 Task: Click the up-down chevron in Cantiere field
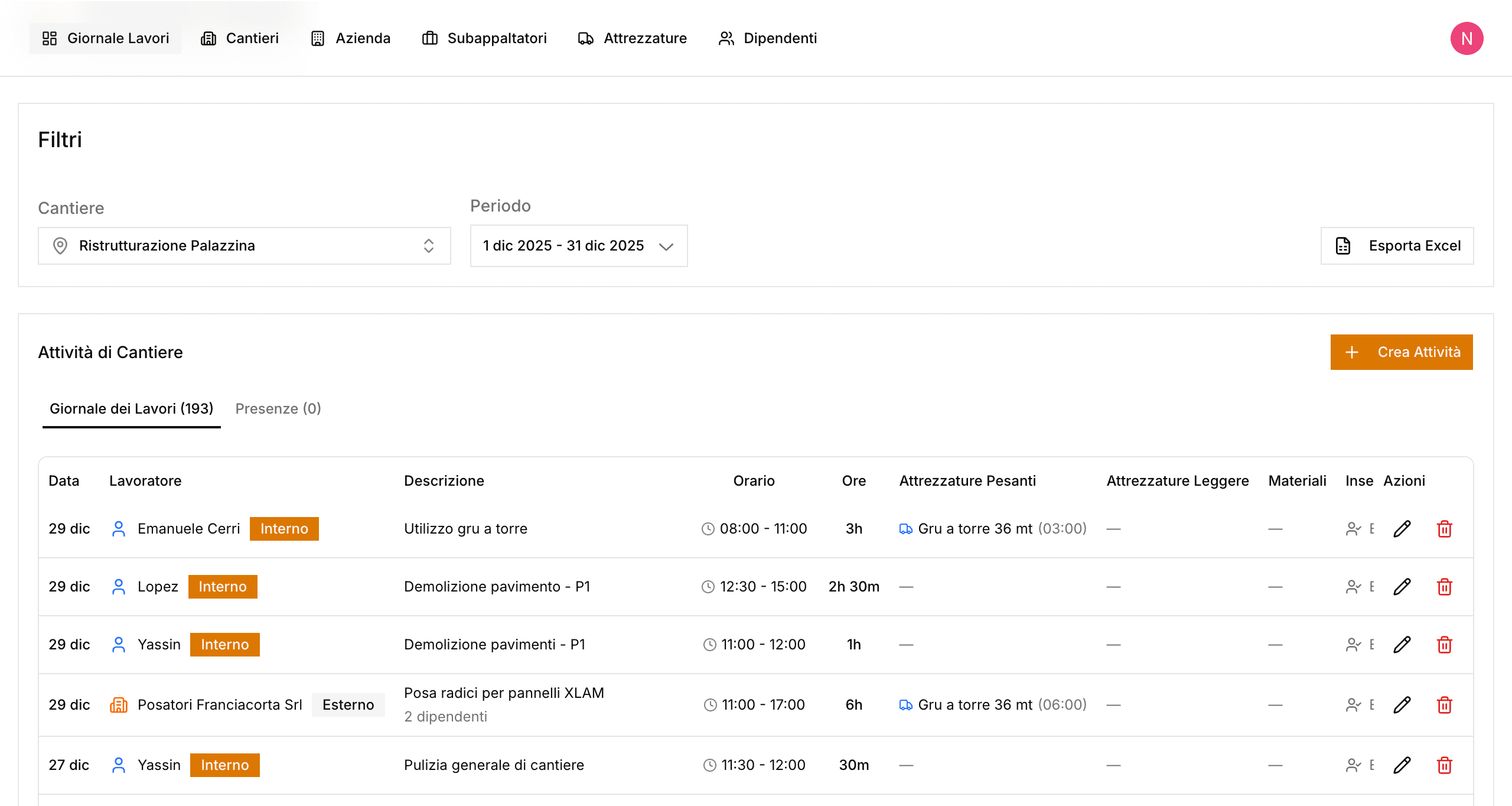429,246
